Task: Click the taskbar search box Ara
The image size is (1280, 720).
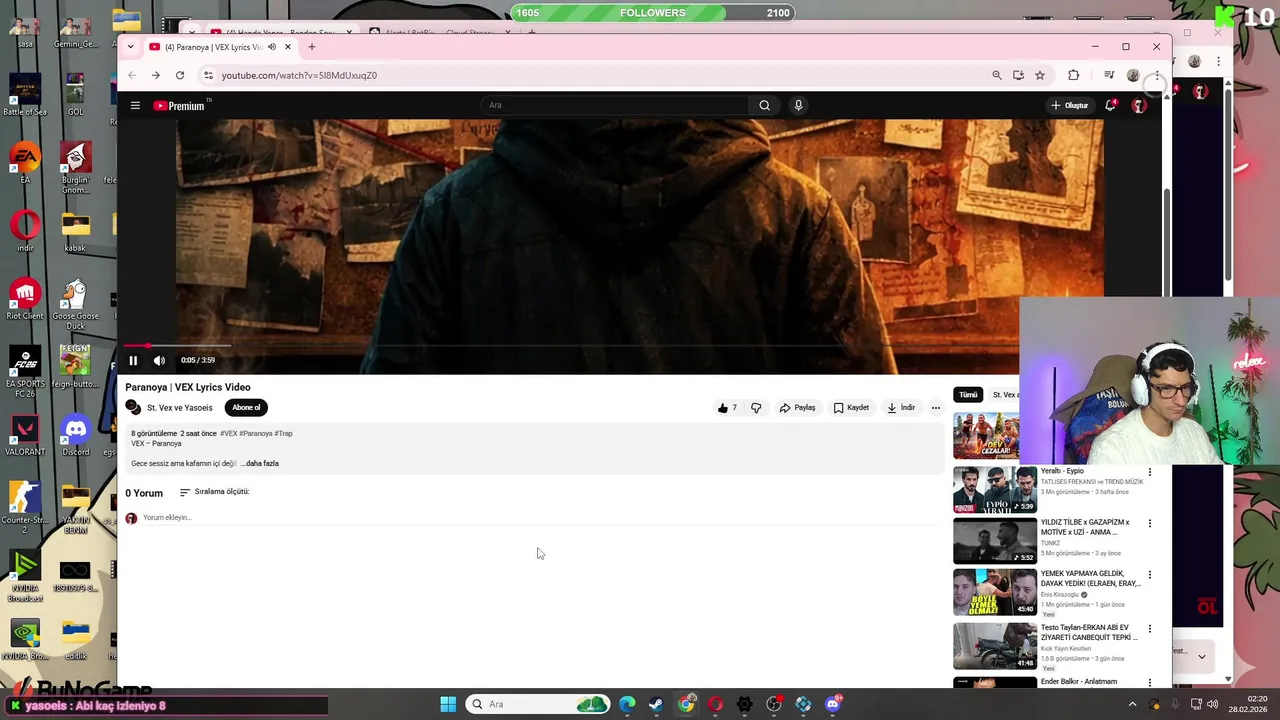Action: [x=538, y=704]
